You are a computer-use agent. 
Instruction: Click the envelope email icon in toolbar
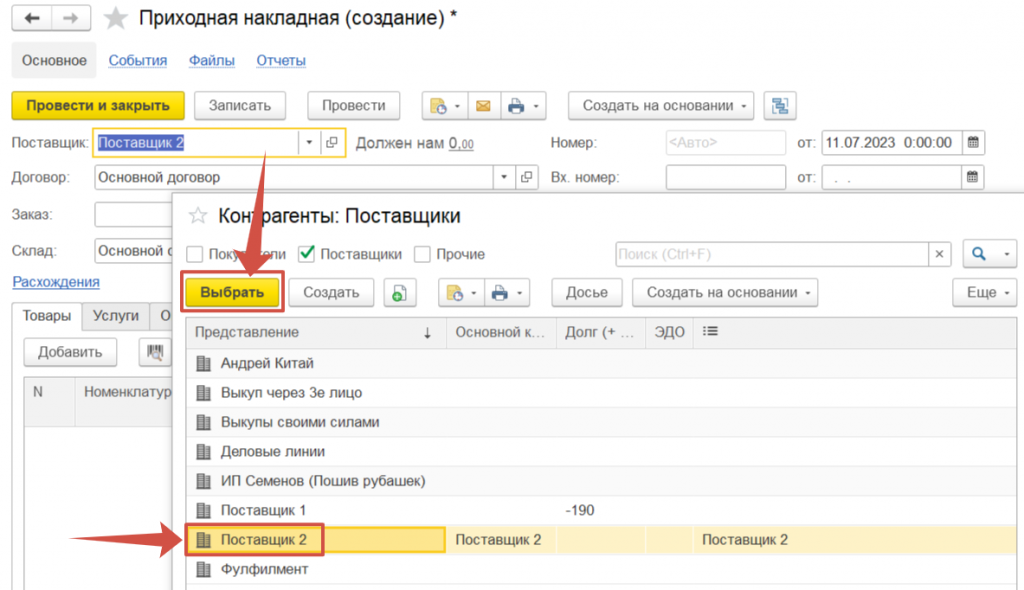[x=483, y=106]
